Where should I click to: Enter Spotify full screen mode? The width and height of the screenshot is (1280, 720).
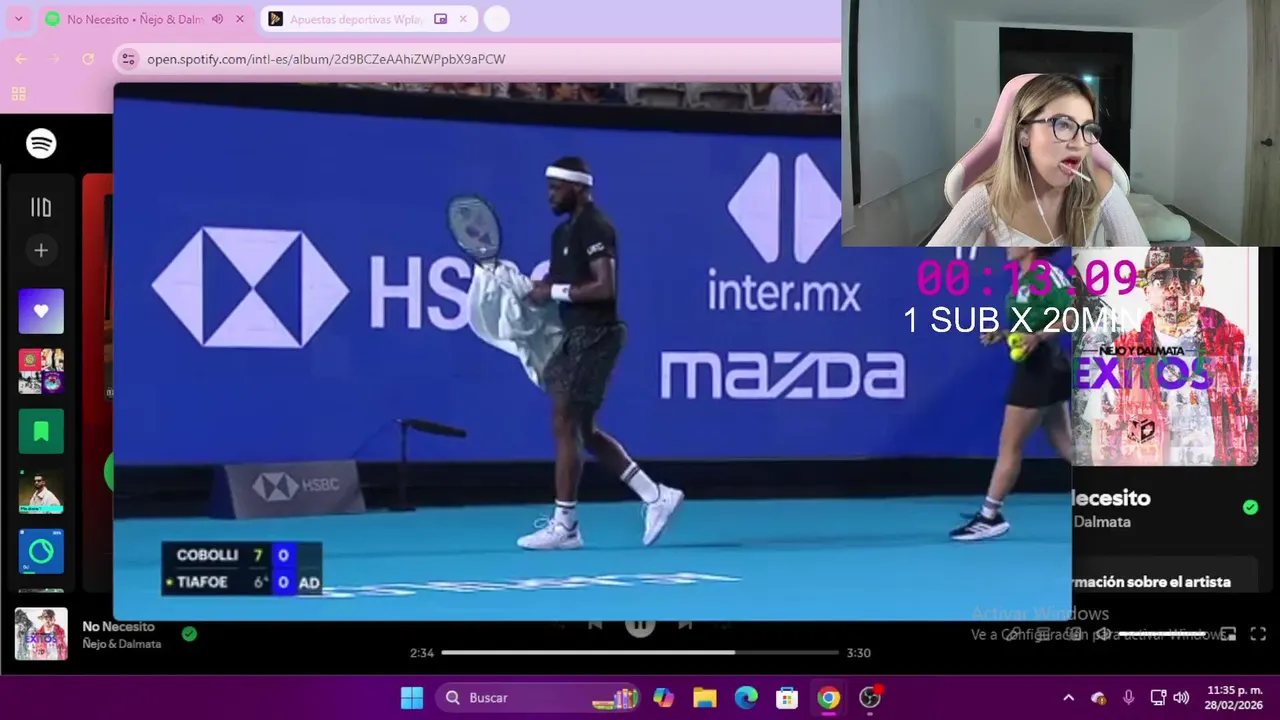1258,634
